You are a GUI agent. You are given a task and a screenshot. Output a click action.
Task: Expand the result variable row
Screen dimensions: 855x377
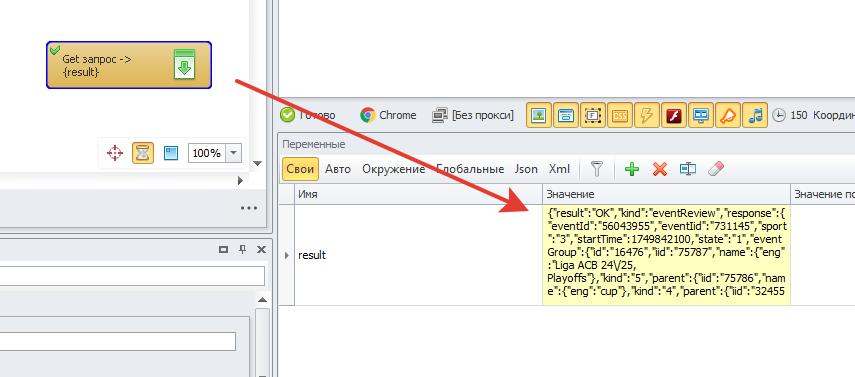click(287, 255)
